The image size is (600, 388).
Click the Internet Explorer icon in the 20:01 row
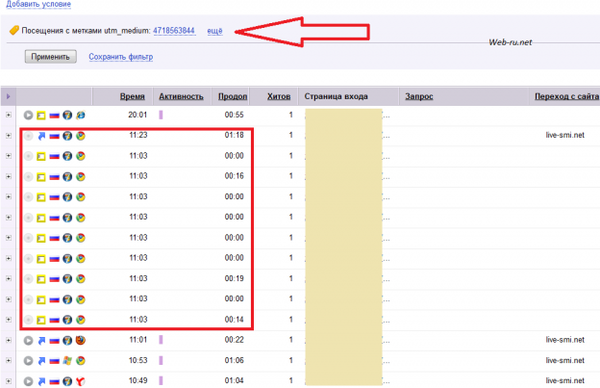coord(80,115)
